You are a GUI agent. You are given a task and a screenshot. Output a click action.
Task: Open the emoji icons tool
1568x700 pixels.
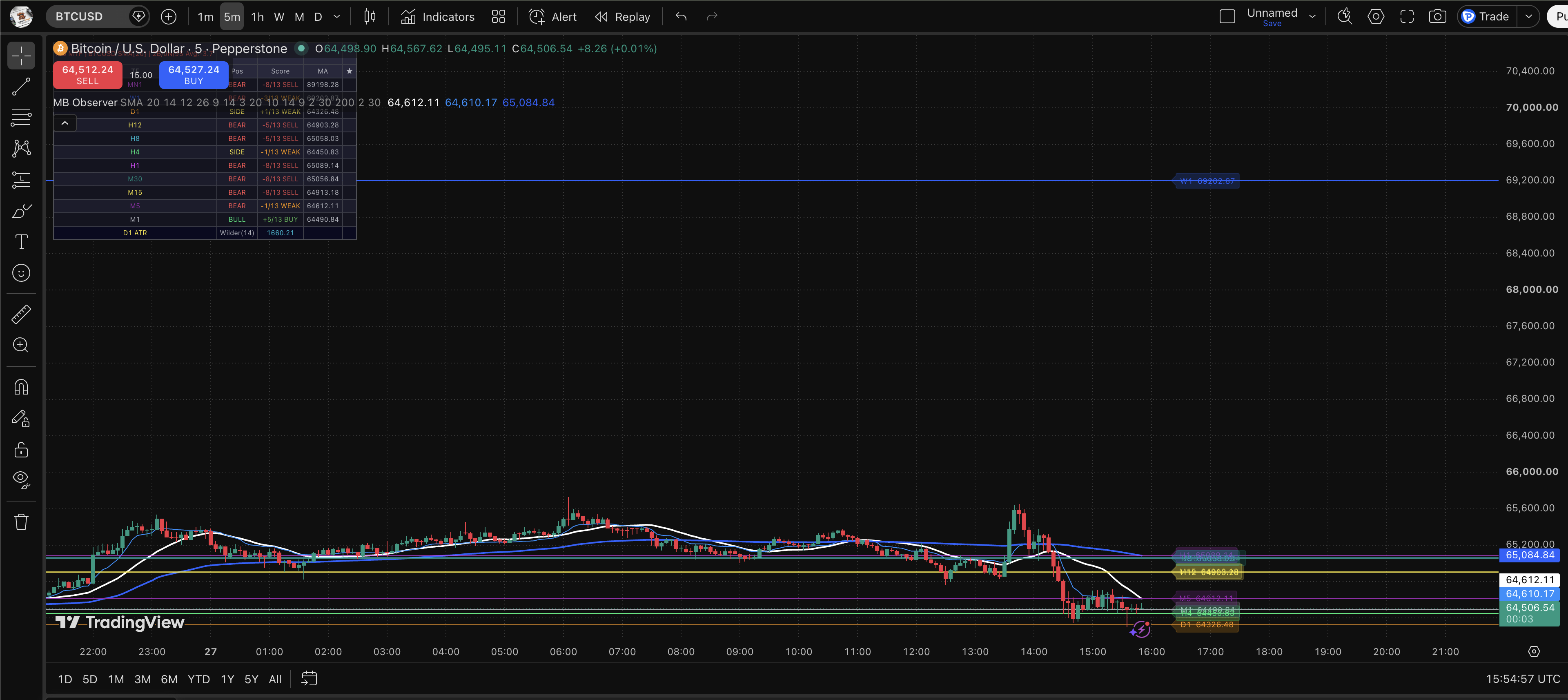(21, 273)
